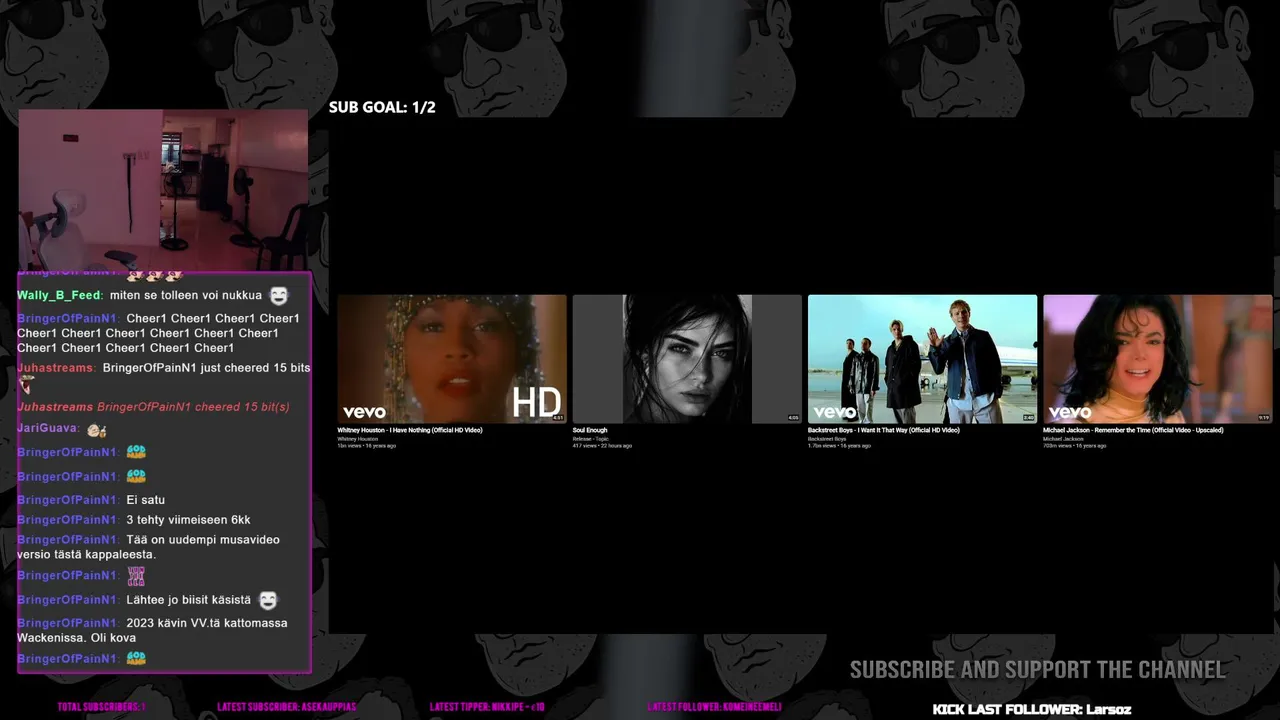This screenshot has width=1280, height=720.
Task: Click the emote in JariGuava's chat message
Action: click(x=96, y=429)
